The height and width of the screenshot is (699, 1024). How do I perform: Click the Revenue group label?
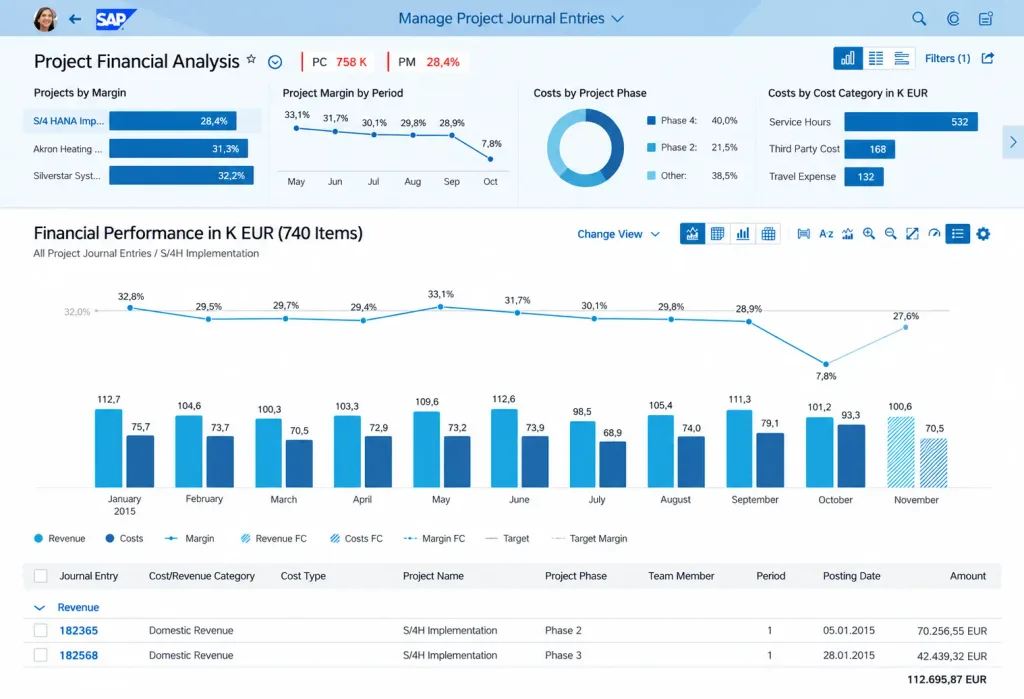[x=78, y=607]
